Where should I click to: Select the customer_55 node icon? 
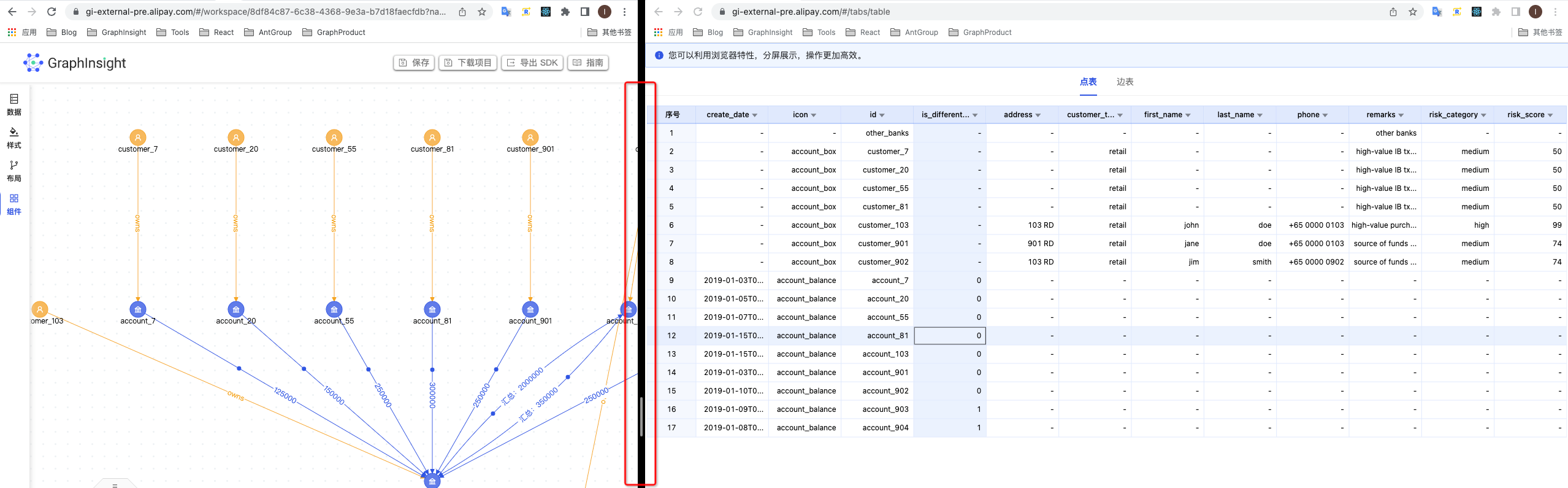334,137
